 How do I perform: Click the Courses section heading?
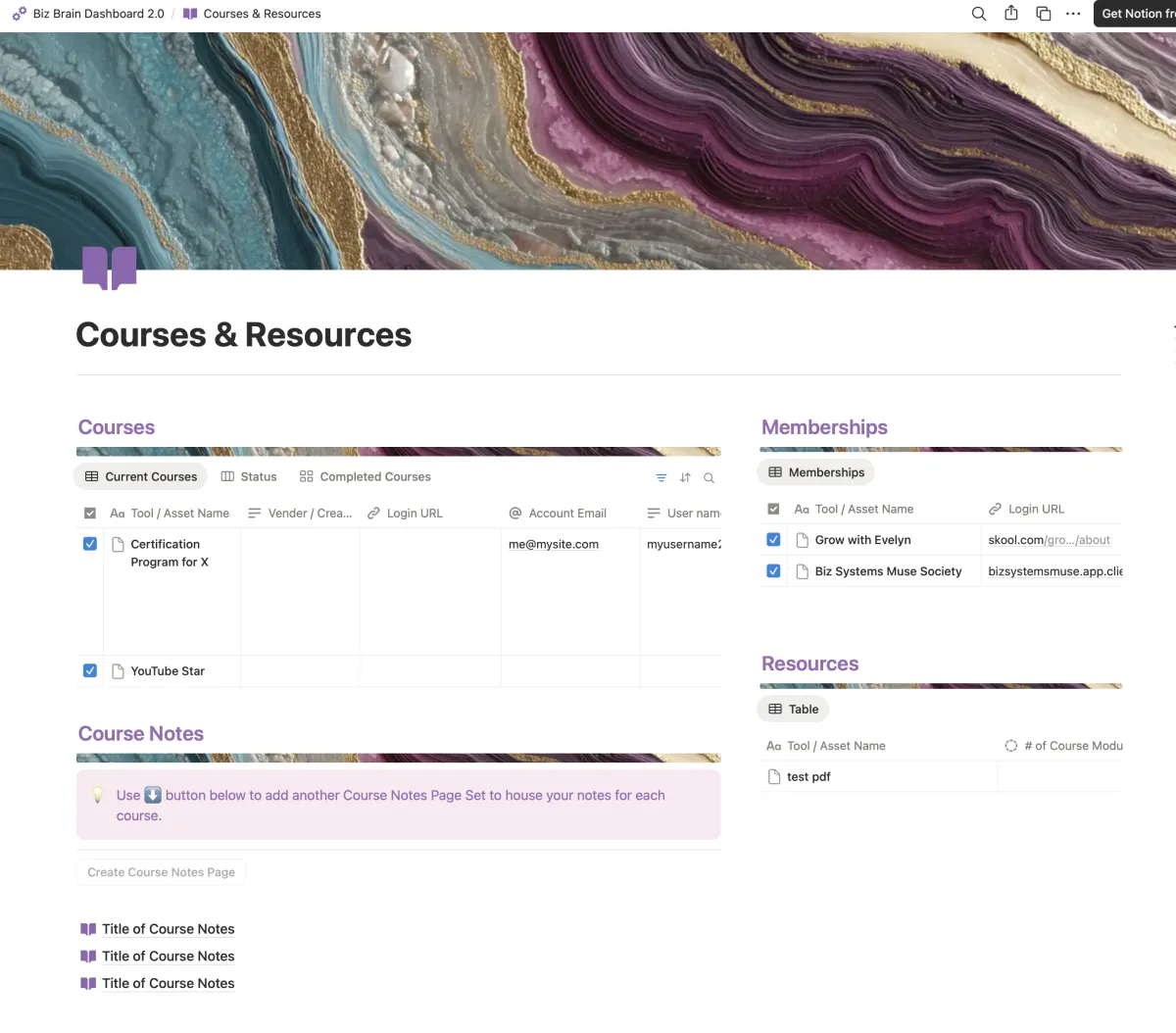[117, 427]
